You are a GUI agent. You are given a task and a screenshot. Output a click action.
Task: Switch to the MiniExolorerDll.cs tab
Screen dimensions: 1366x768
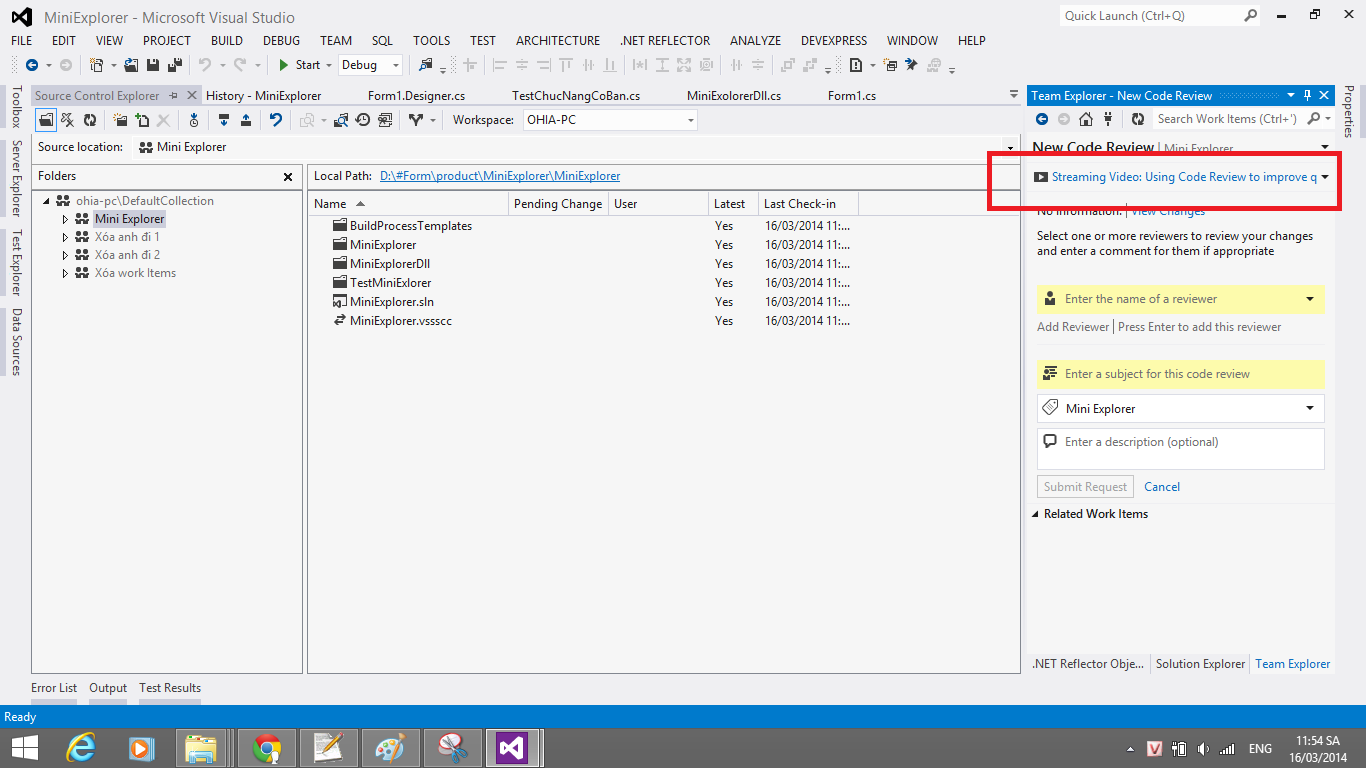[x=734, y=96]
